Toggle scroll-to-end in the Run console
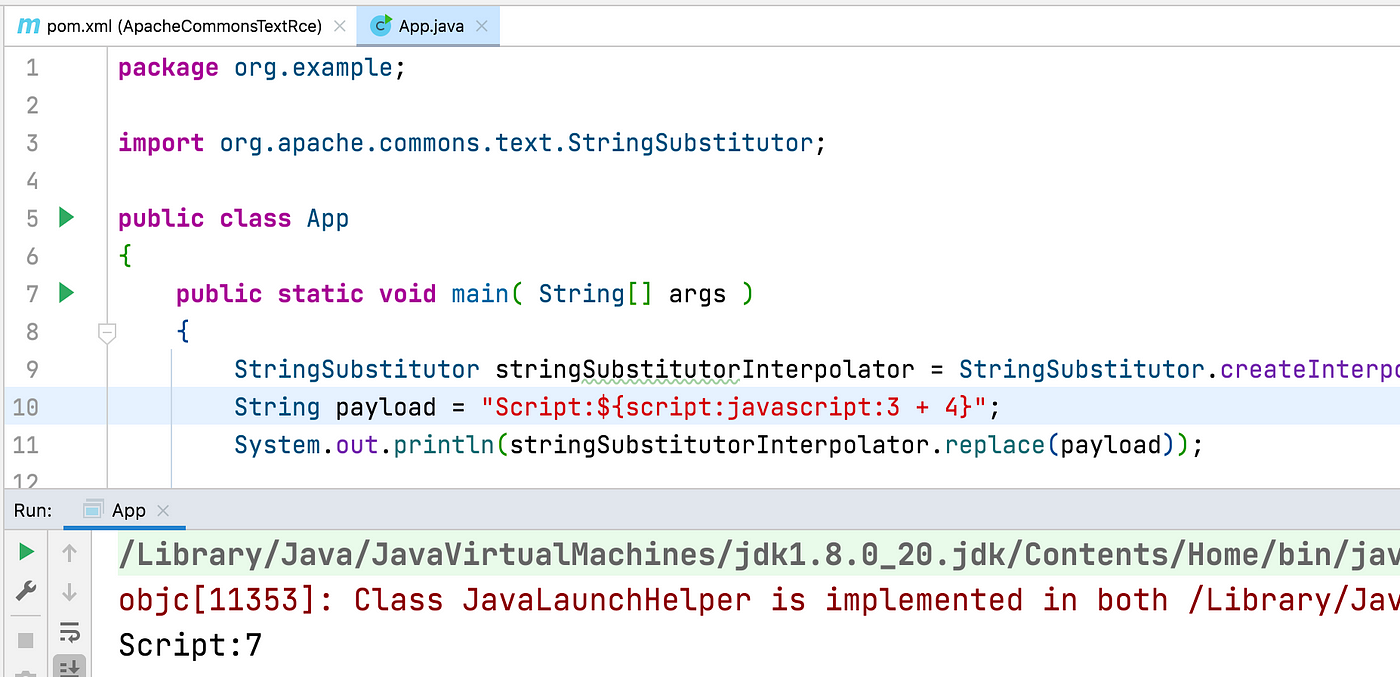1400x677 pixels. pyautogui.click(x=69, y=667)
